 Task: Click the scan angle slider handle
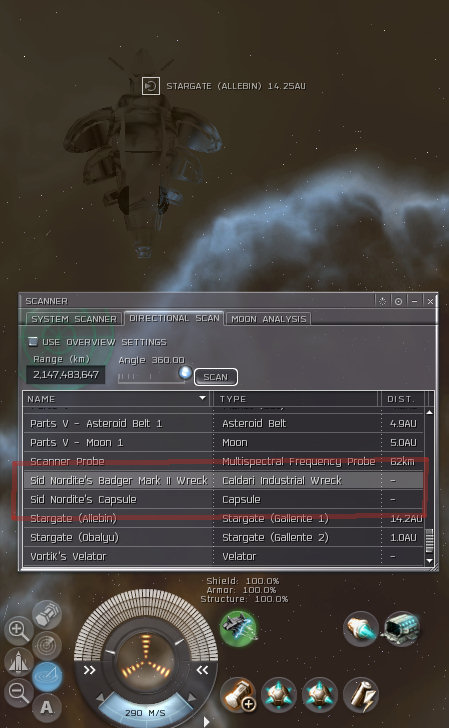[185, 372]
